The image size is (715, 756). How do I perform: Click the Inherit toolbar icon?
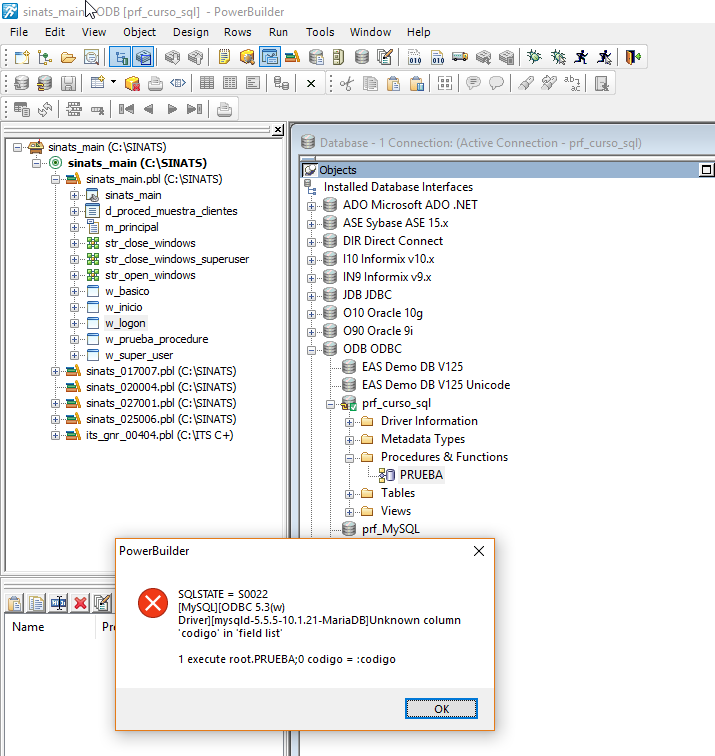(45, 57)
